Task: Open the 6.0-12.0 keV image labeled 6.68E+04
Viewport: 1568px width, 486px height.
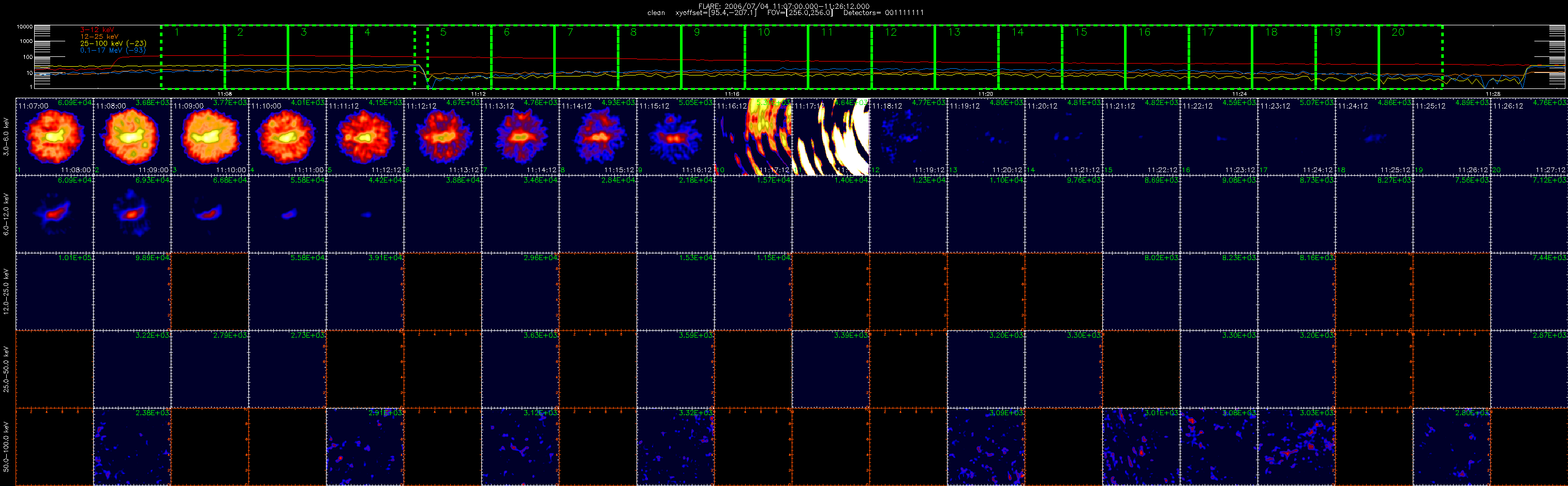Action: 210,214
